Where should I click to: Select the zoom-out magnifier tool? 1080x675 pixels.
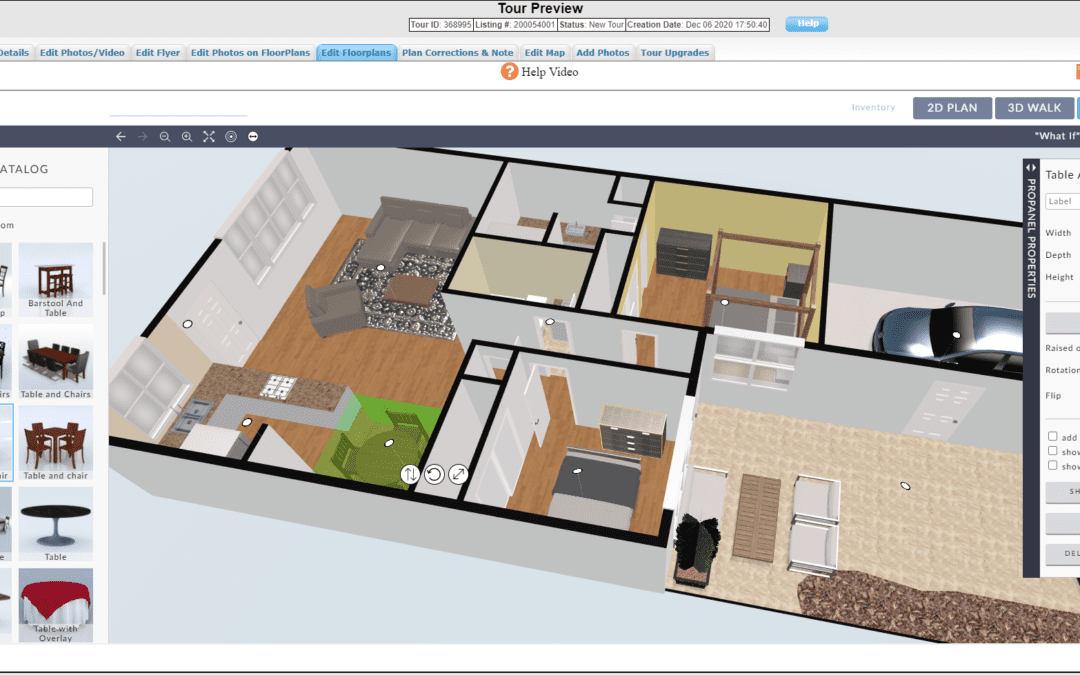164,137
